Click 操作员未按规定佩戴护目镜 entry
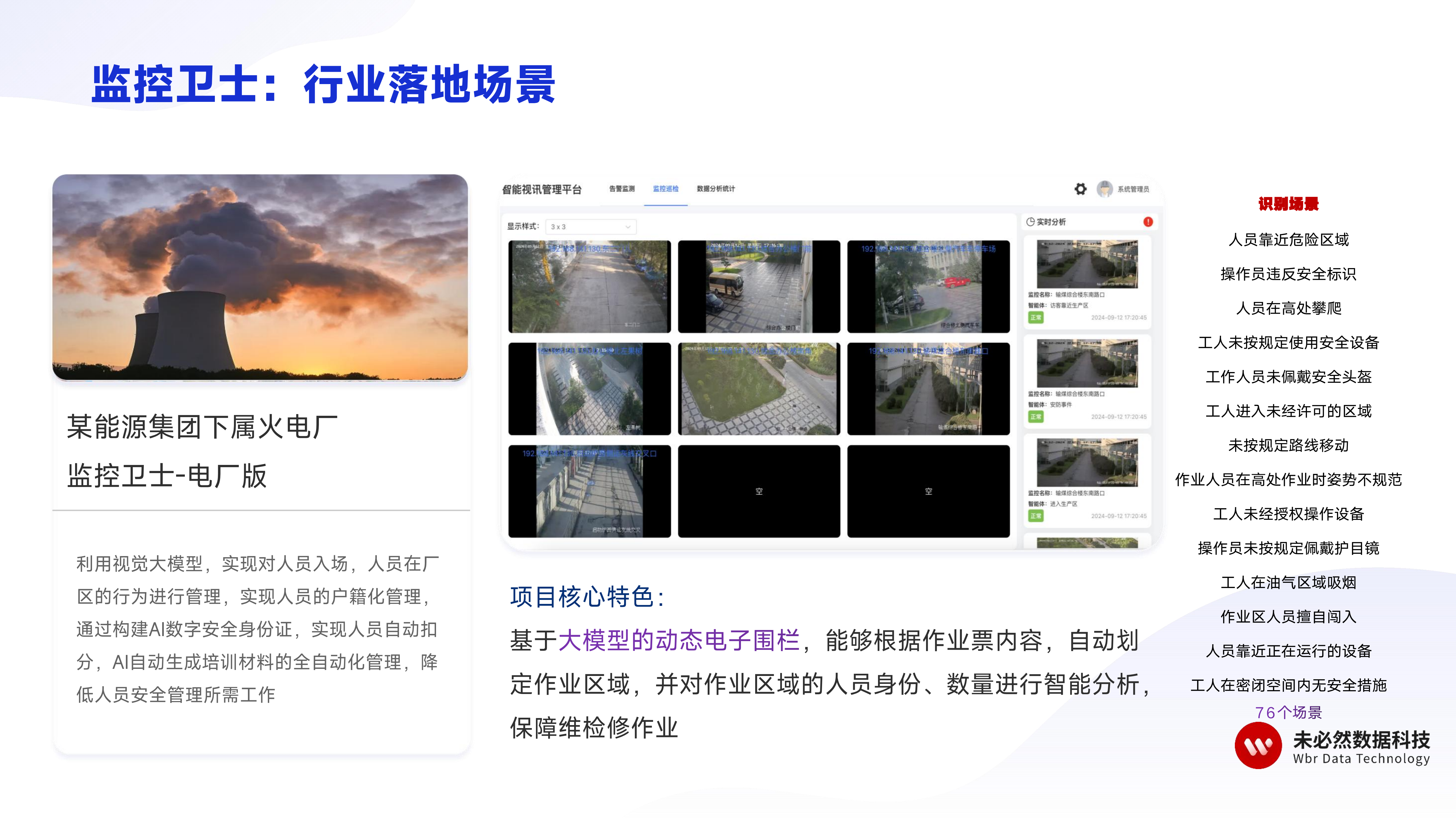This screenshot has height=819, width=1456. 1288,548
